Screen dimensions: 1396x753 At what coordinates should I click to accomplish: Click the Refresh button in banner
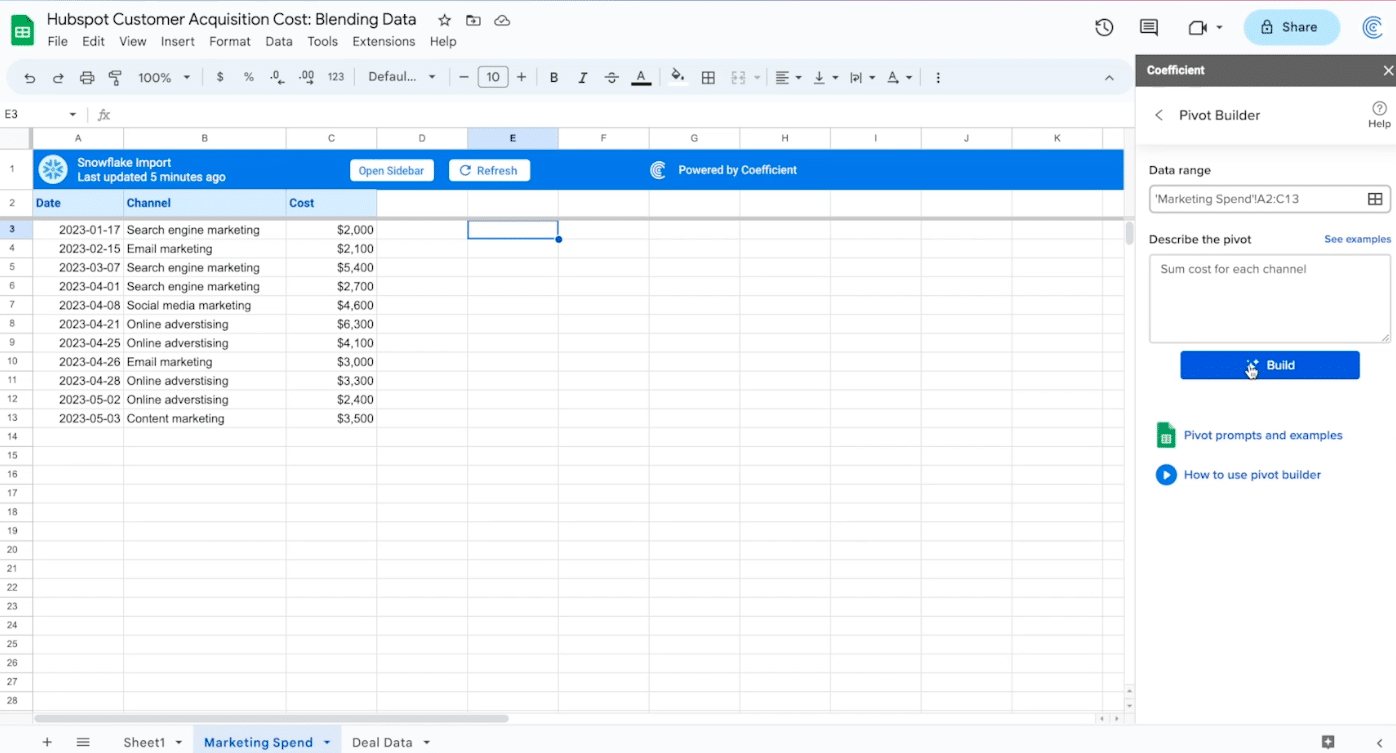coord(489,171)
